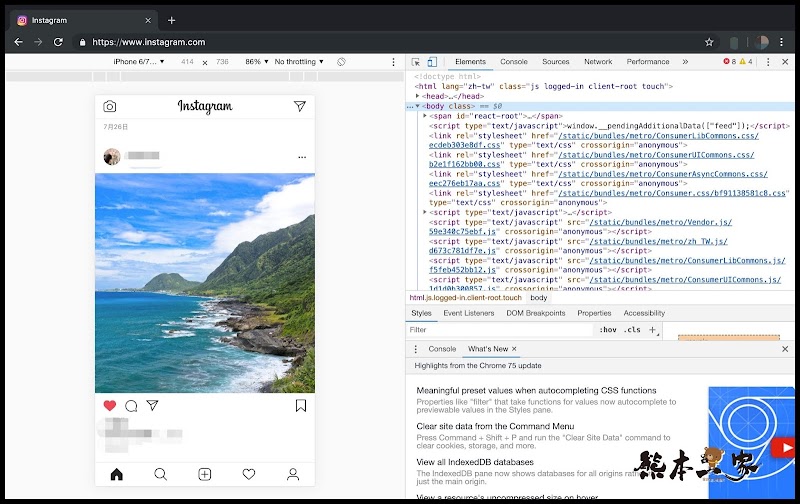Toggle the red heart like button
Screen dimensions: 800x504
click(110, 406)
